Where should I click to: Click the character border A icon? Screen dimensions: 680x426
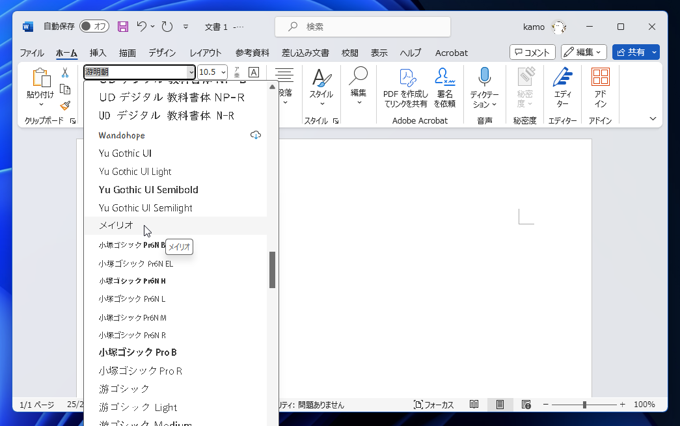[x=254, y=72]
